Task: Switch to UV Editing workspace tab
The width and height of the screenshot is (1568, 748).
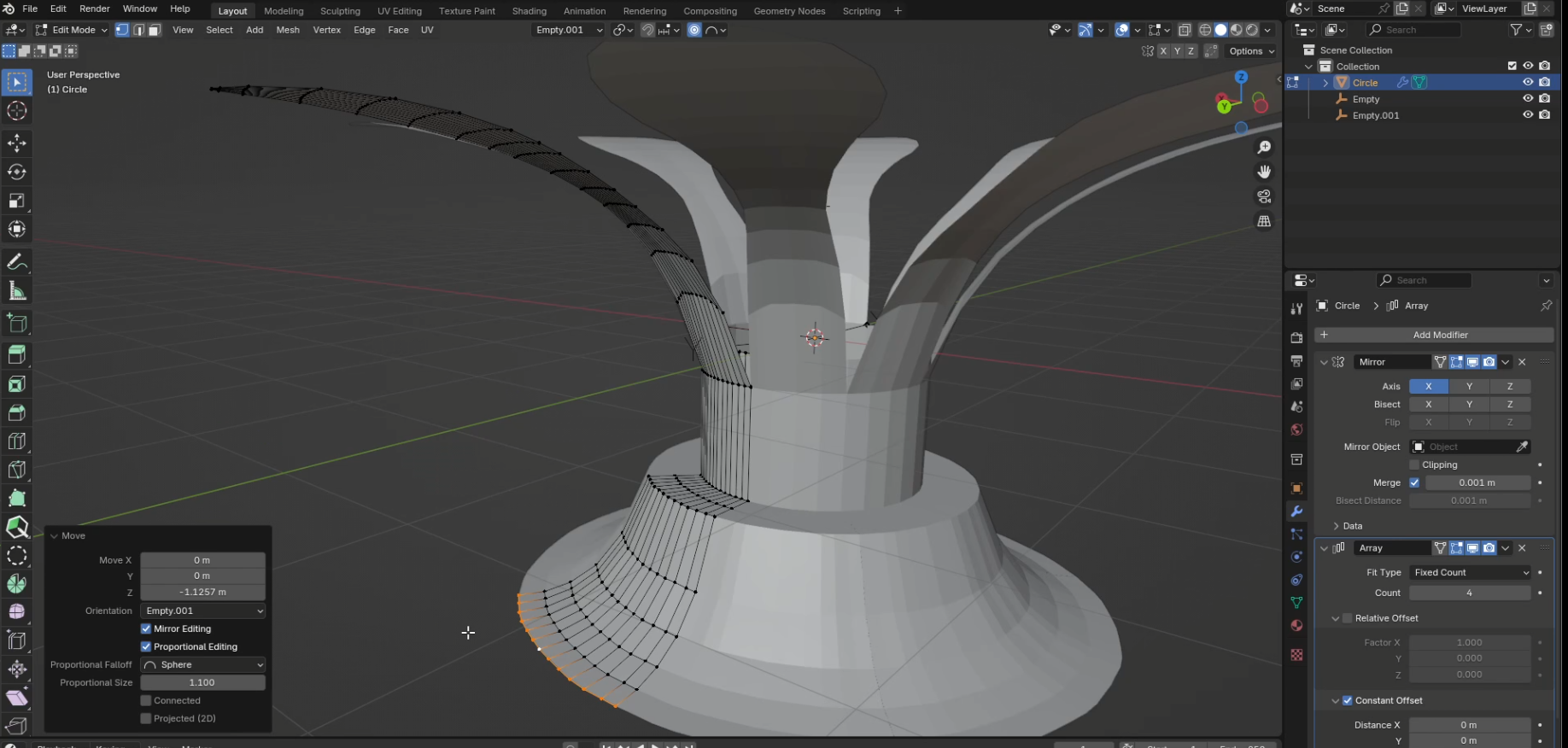Action: click(400, 11)
